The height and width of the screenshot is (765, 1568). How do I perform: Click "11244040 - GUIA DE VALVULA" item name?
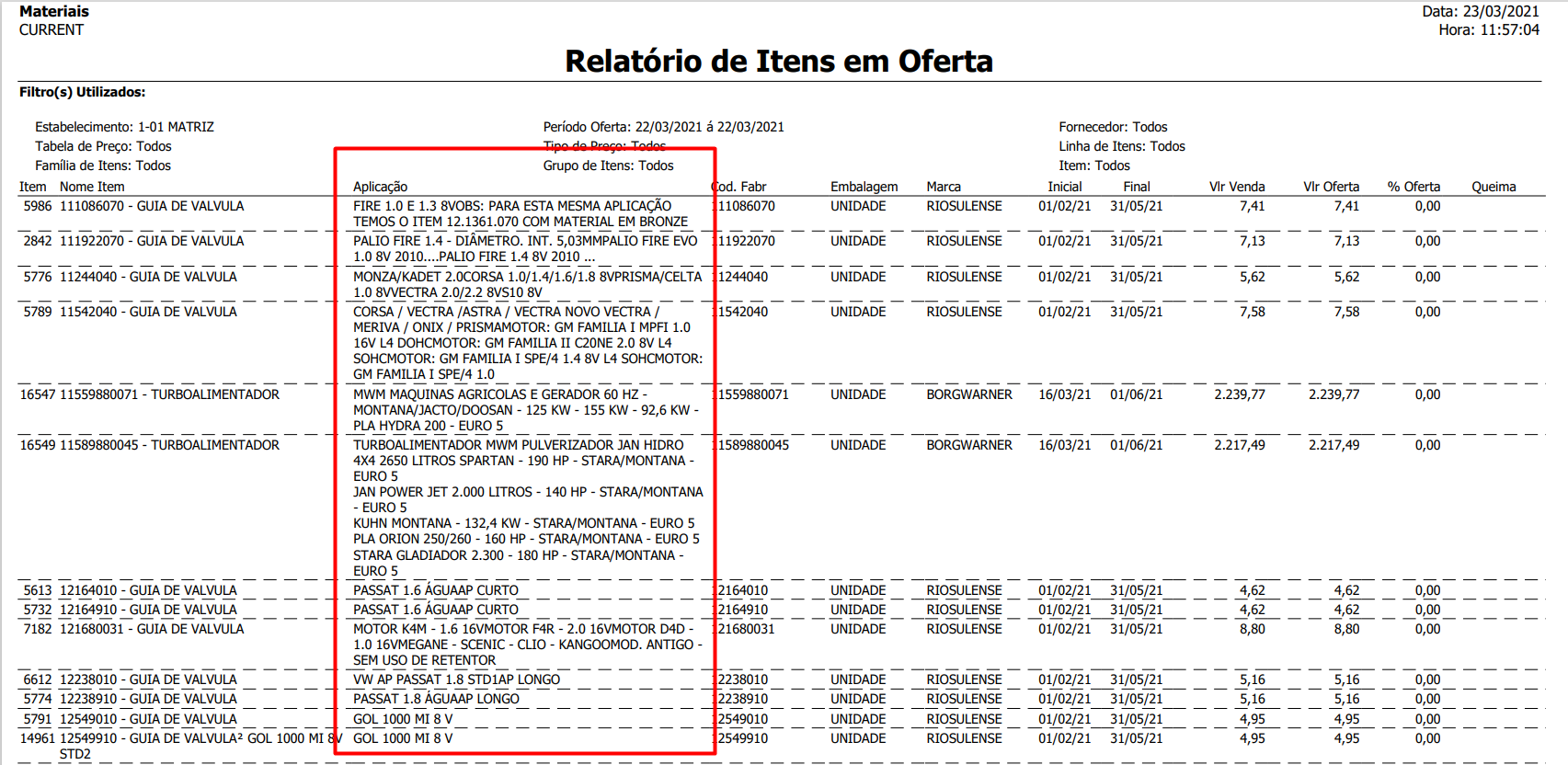pos(148,277)
